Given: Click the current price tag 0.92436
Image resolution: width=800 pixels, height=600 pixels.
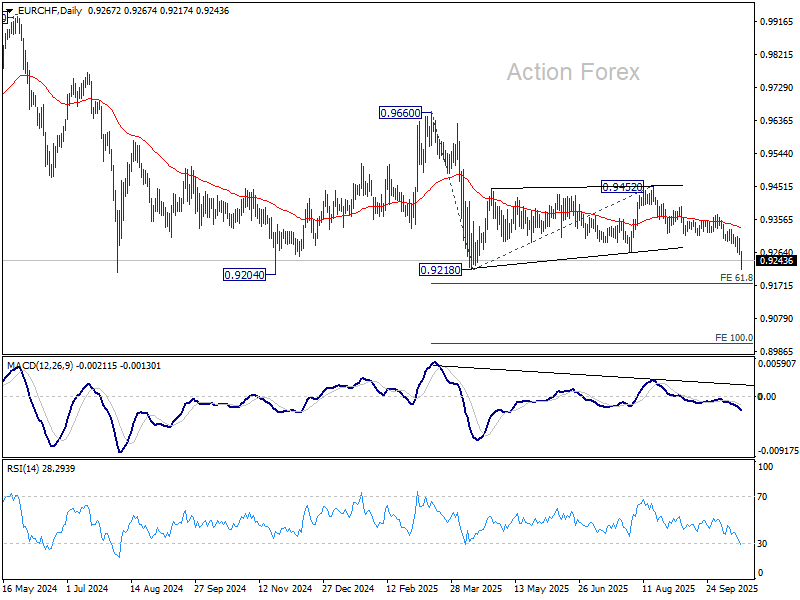Looking at the screenshot, I should [x=776, y=261].
